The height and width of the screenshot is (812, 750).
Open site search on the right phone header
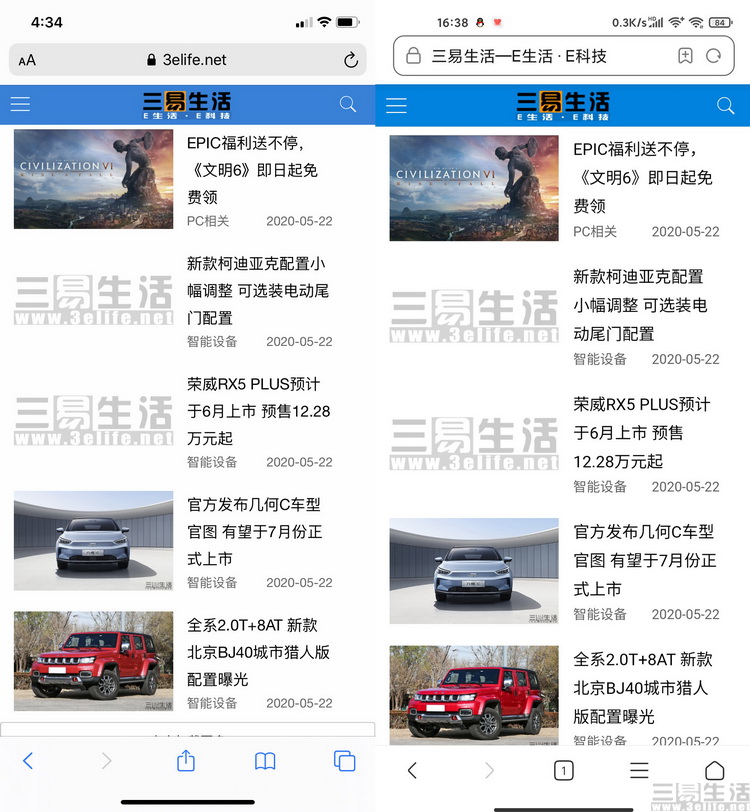point(725,105)
